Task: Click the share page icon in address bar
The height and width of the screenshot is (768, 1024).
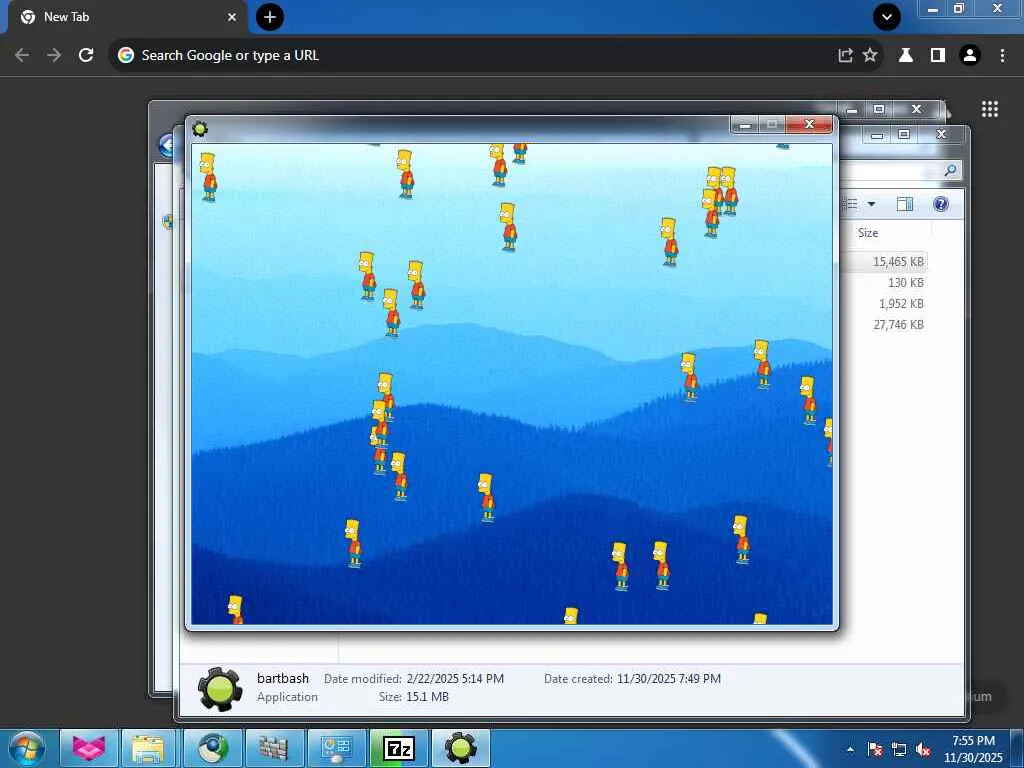Action: (845, 56)
